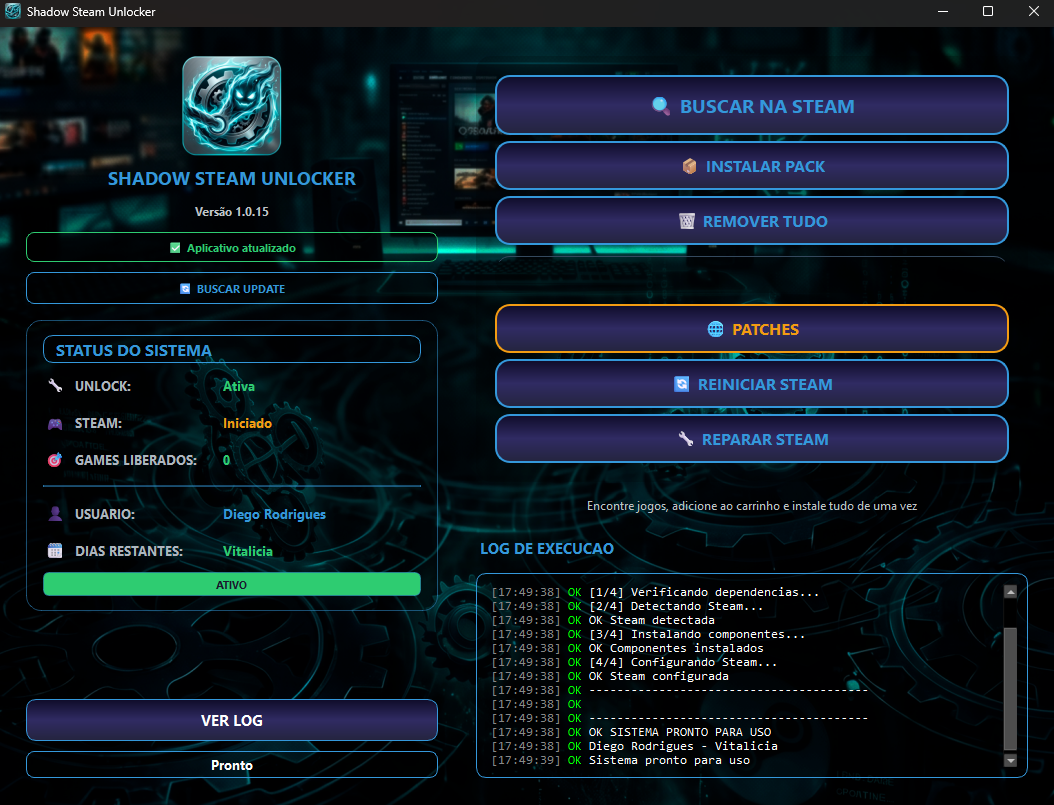The width and height of the screenshot is (1054, 805).
Task: Click the execution log scrollbar thumb
Action: tap(1010, 689)
